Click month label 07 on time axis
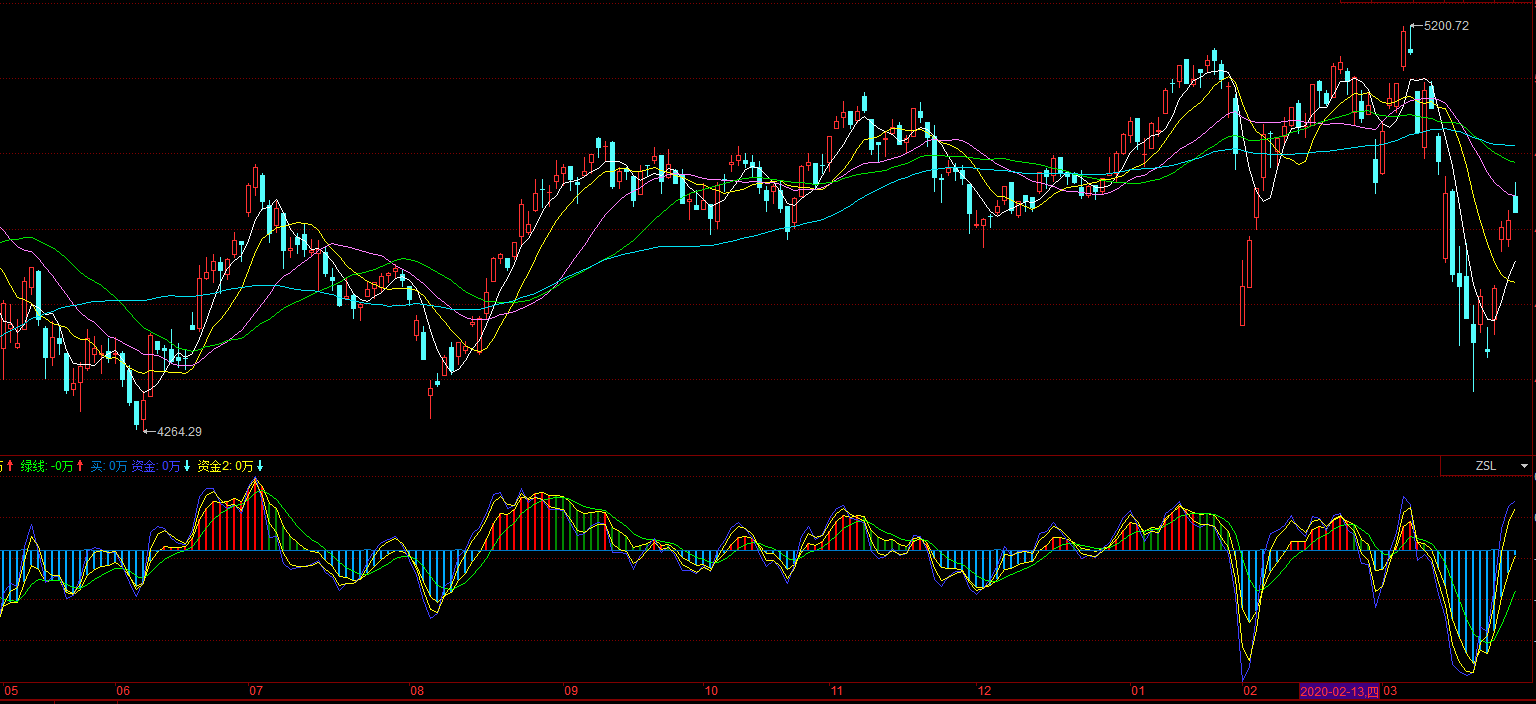The image size is (1536, 704). (255, 691)
